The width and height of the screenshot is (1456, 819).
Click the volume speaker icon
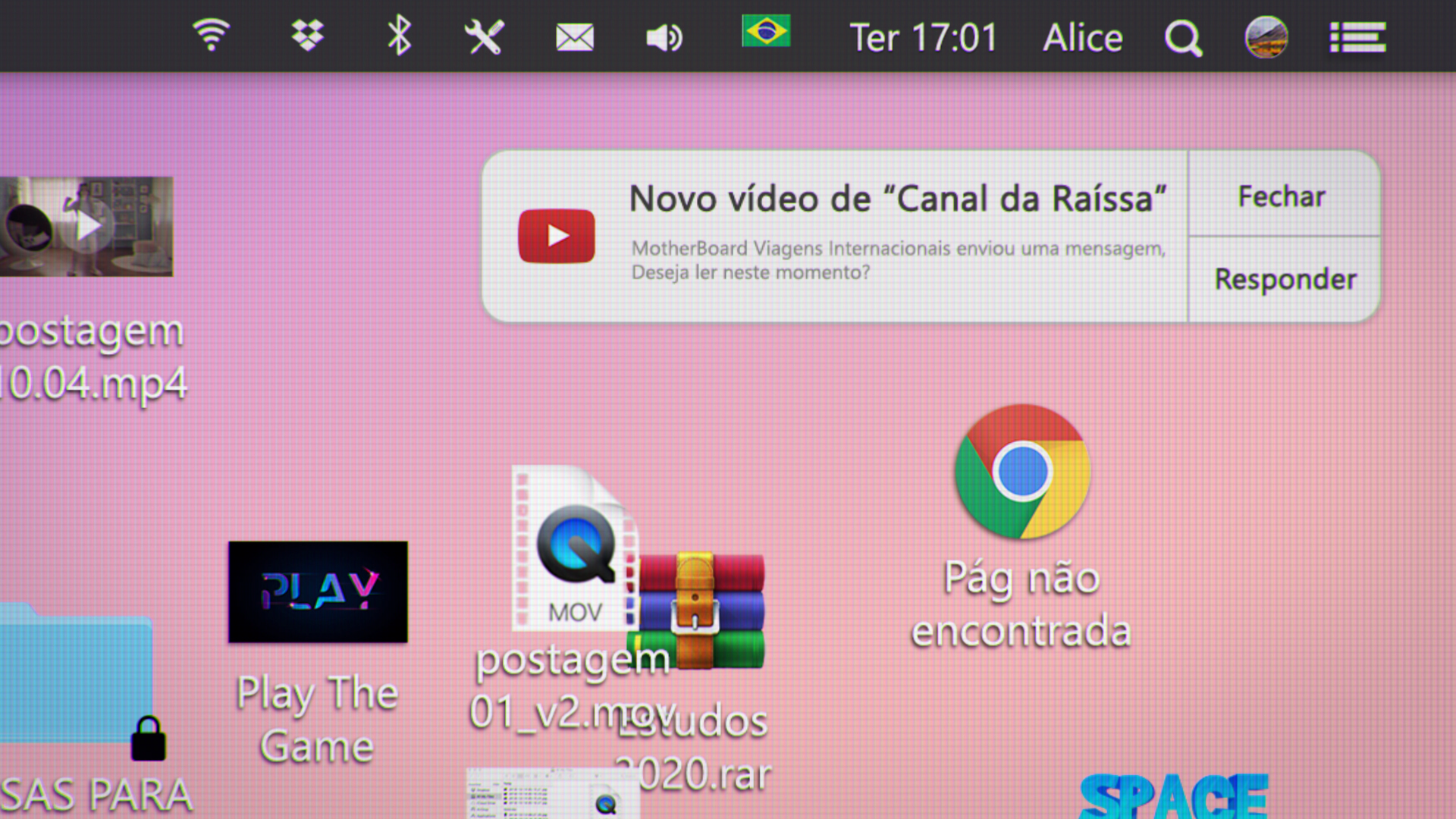click(x=664, y=37)
